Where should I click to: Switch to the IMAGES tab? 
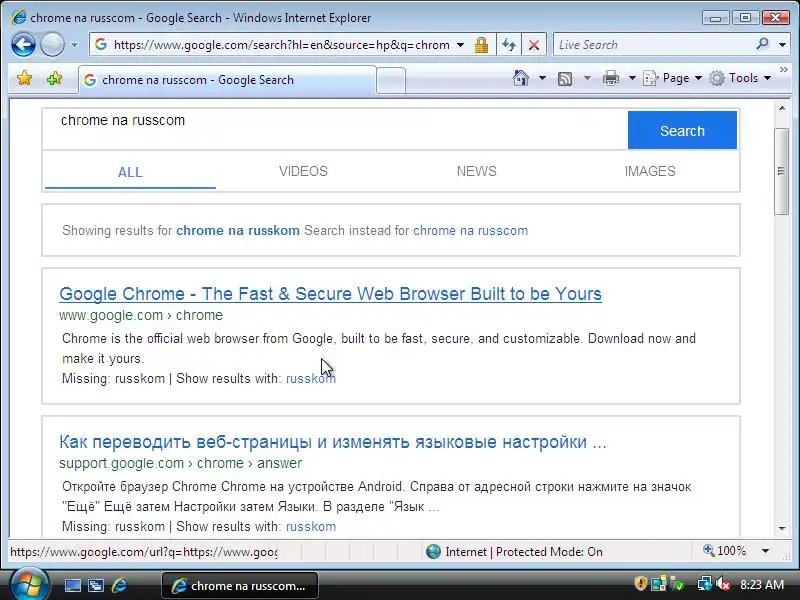pos(650,171)
